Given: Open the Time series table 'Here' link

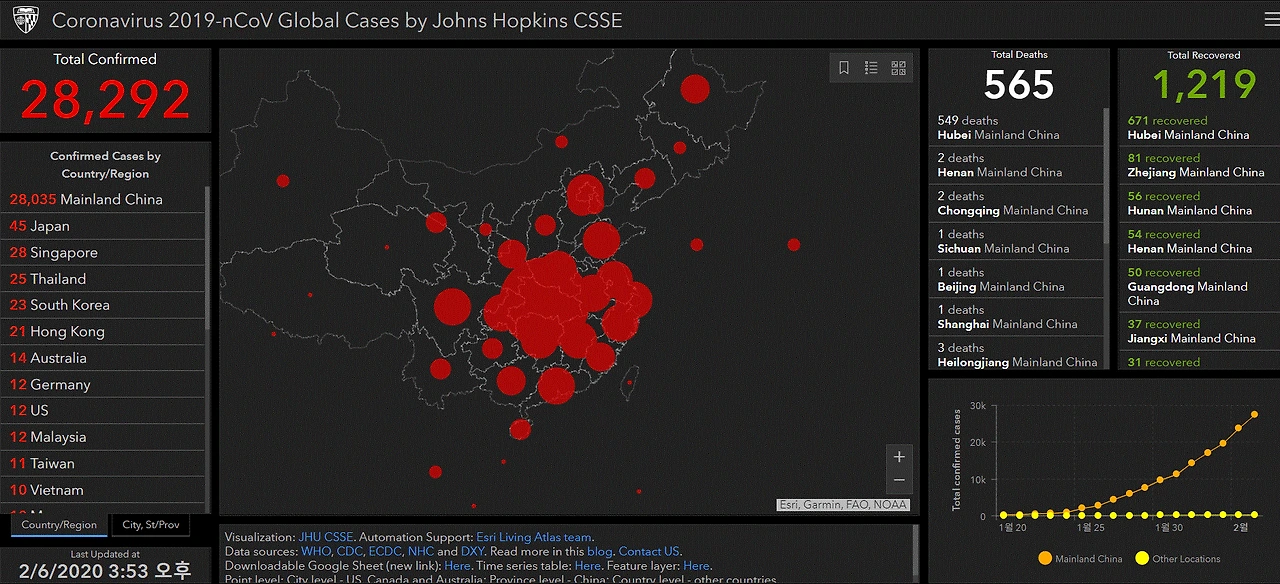Looking at the screenshot, I should coord(588,566).
